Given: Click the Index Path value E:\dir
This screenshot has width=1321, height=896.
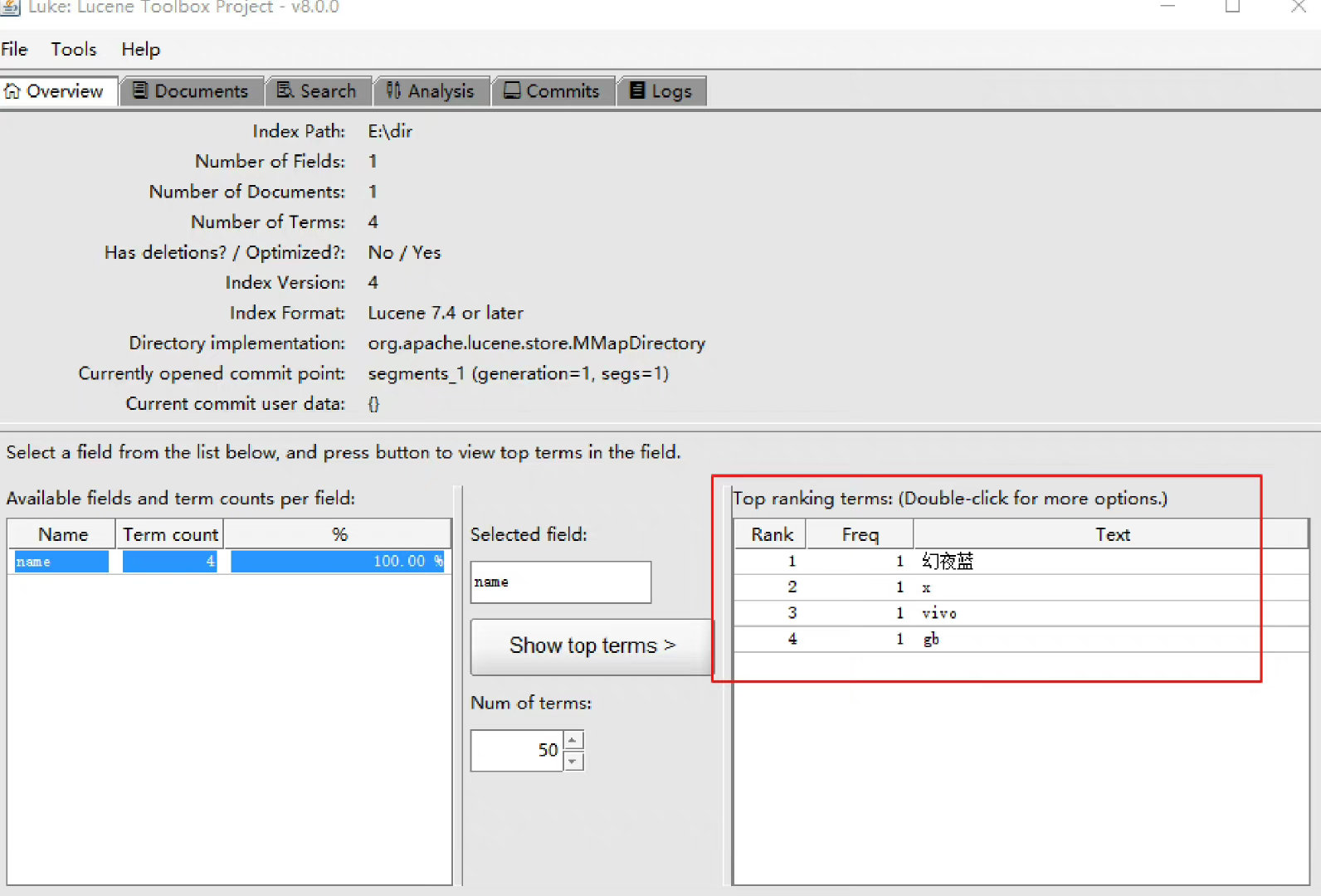Looking at the screenshot, I should (390, 131).
